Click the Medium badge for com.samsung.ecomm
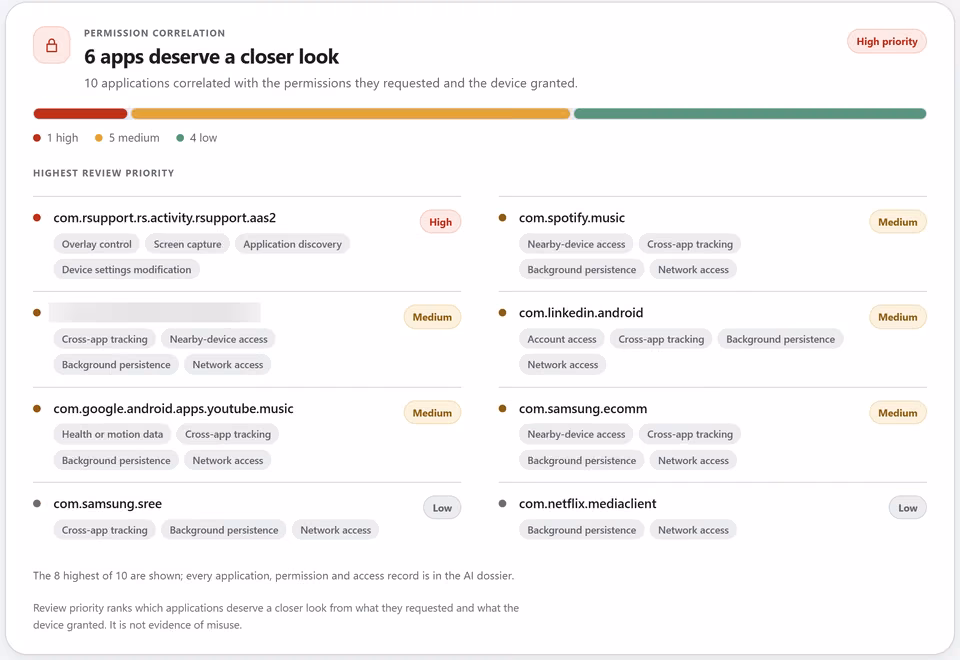The height and width of the screenshot is (660, 960). coord(898,413)
